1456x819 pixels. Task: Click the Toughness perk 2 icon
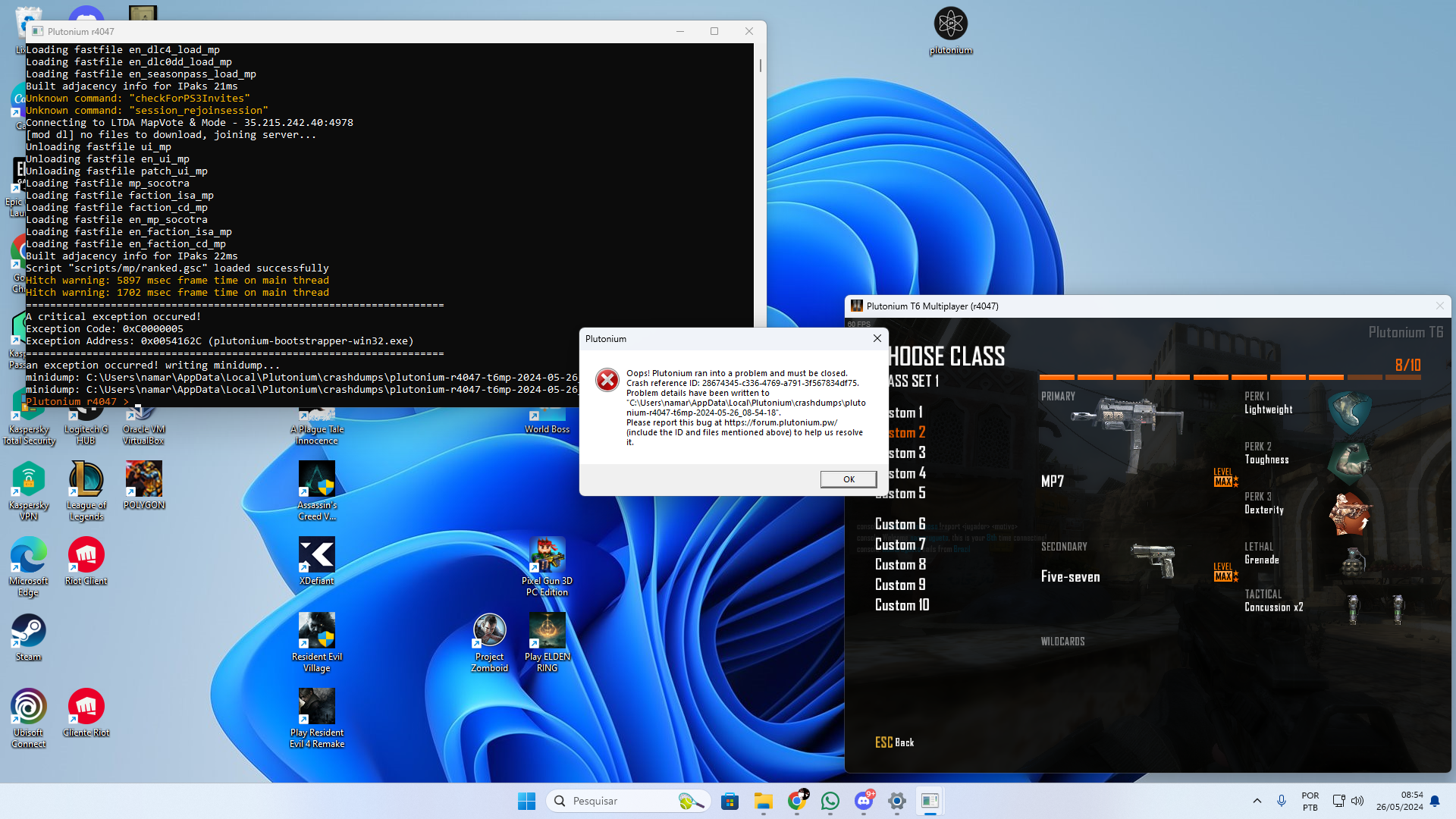(x=1350, y=461)
